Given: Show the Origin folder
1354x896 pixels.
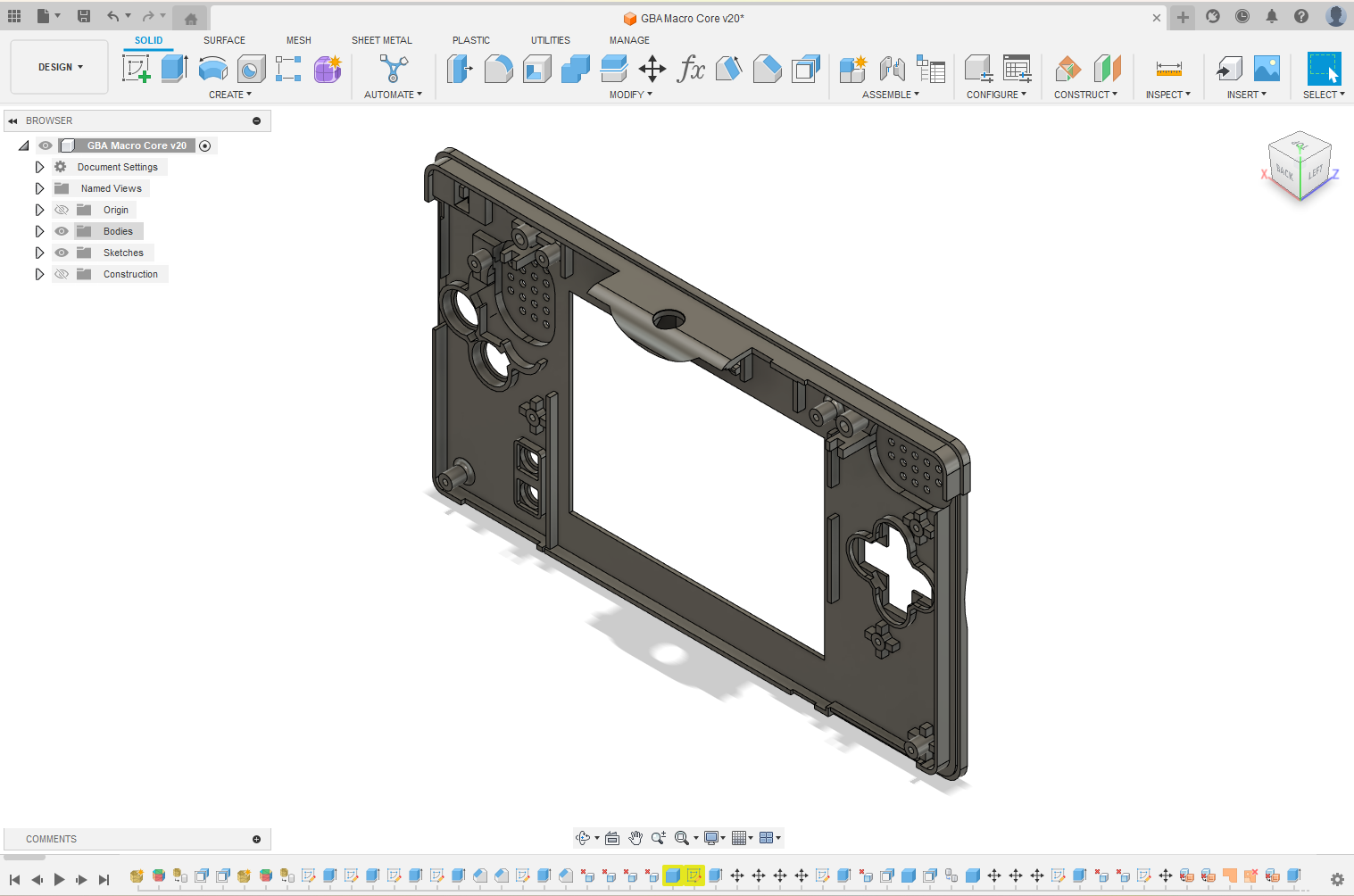Looking at the screenshot, I should [x=62, y=210].
